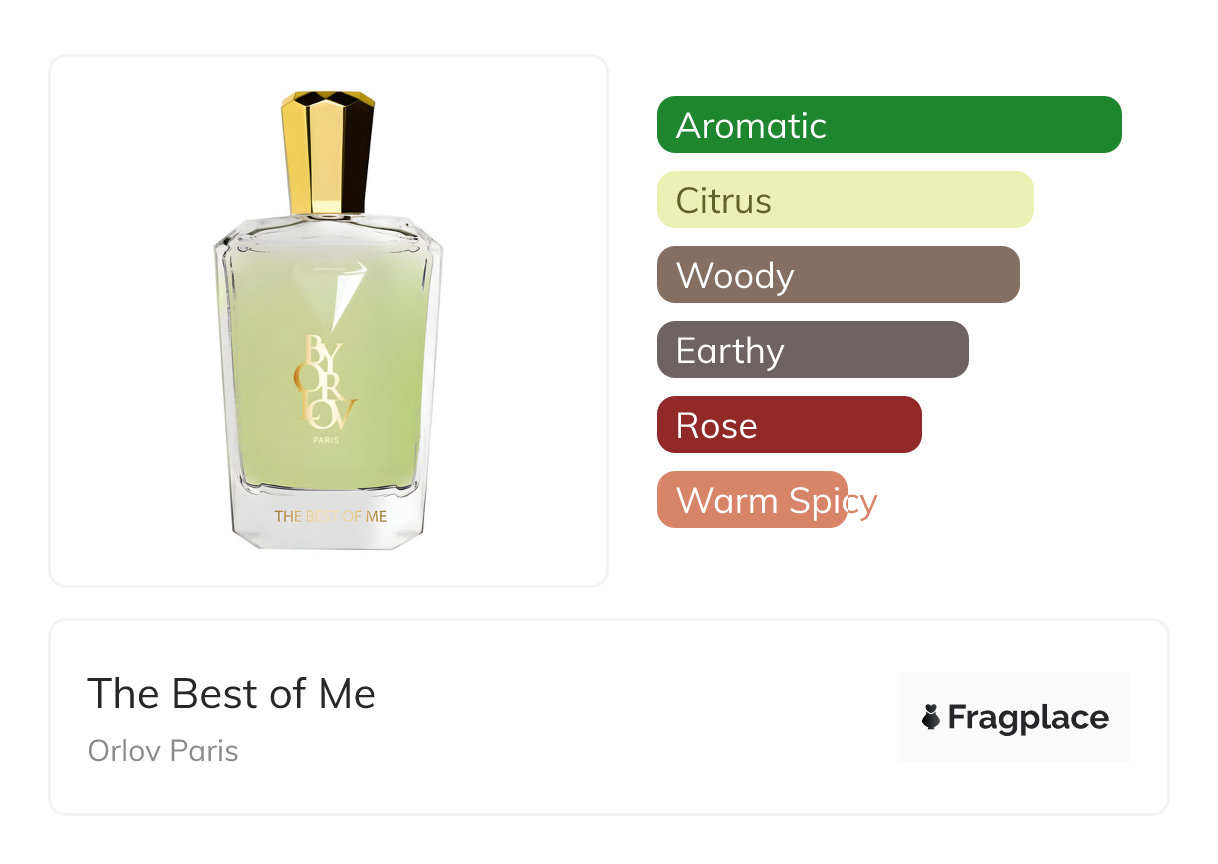Click the gold faceted bottle cap
The width and height of the screenshot is (1218, 864).
pos(328,153)
